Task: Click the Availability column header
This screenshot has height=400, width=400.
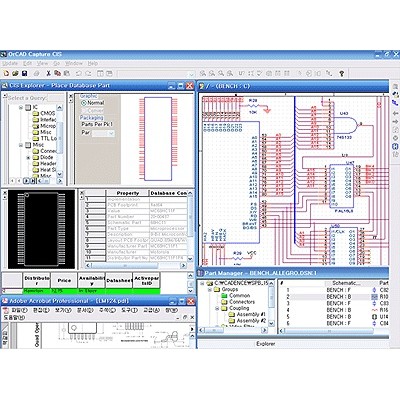Action: 91,280
